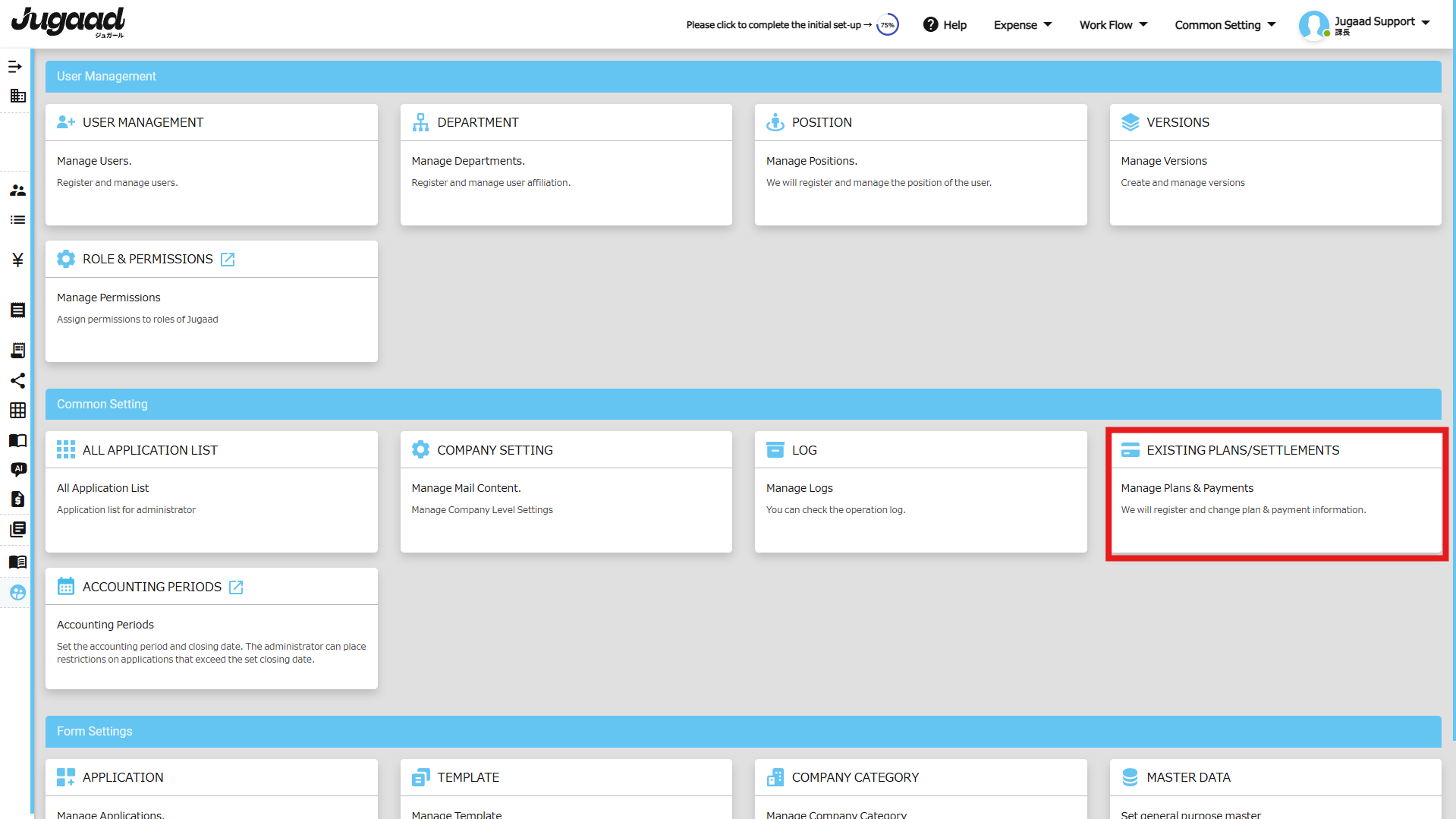1456x819 pixels.
Task: Open the table grid sidebar icon
Action: [17, 411]
